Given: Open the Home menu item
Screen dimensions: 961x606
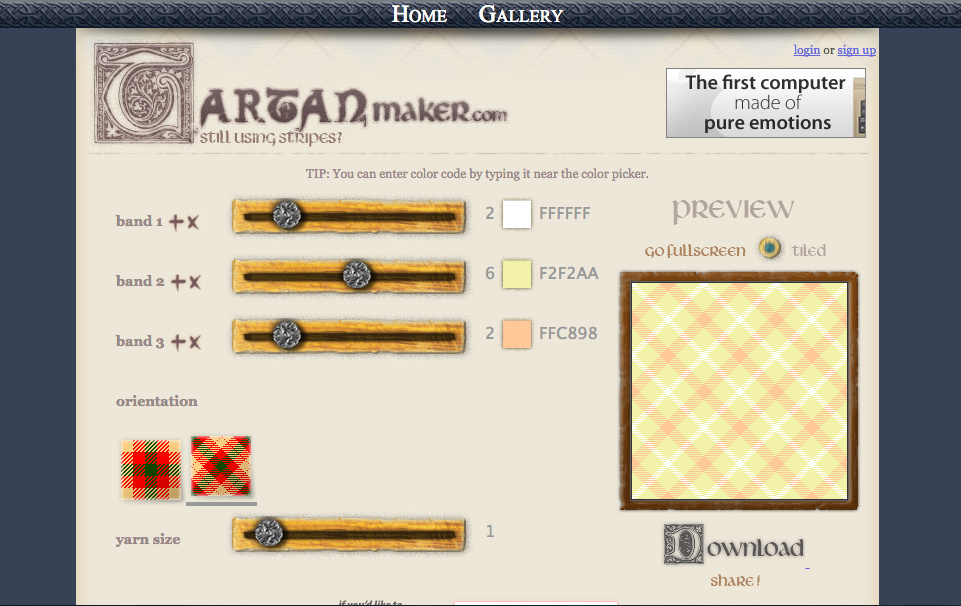Looking at the screenshot, I should 419,14.
